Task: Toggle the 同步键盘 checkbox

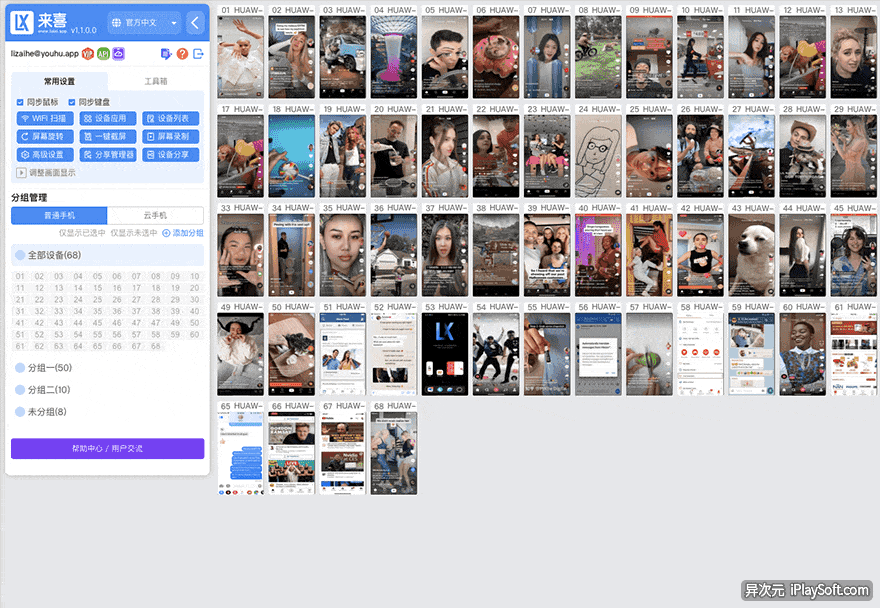Action: [x=72, y=102]
